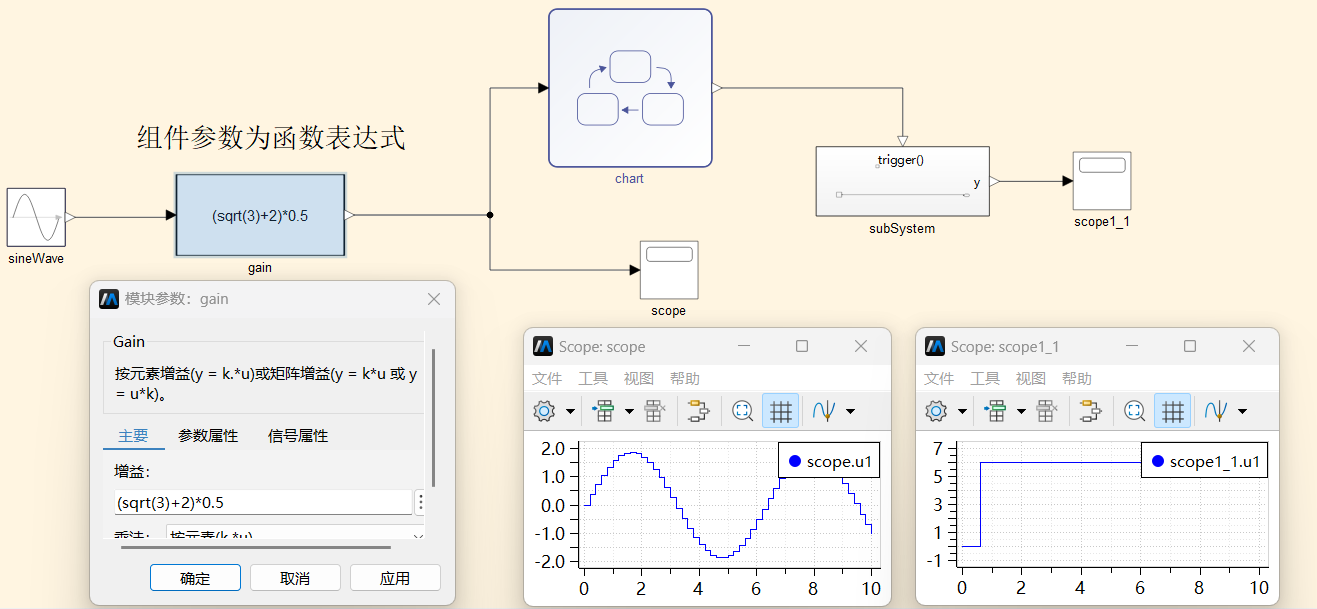Click the 组件参数为函数表达式 annotation text
This screenshot has width=1317, height=609.
[x=271, y=138]
